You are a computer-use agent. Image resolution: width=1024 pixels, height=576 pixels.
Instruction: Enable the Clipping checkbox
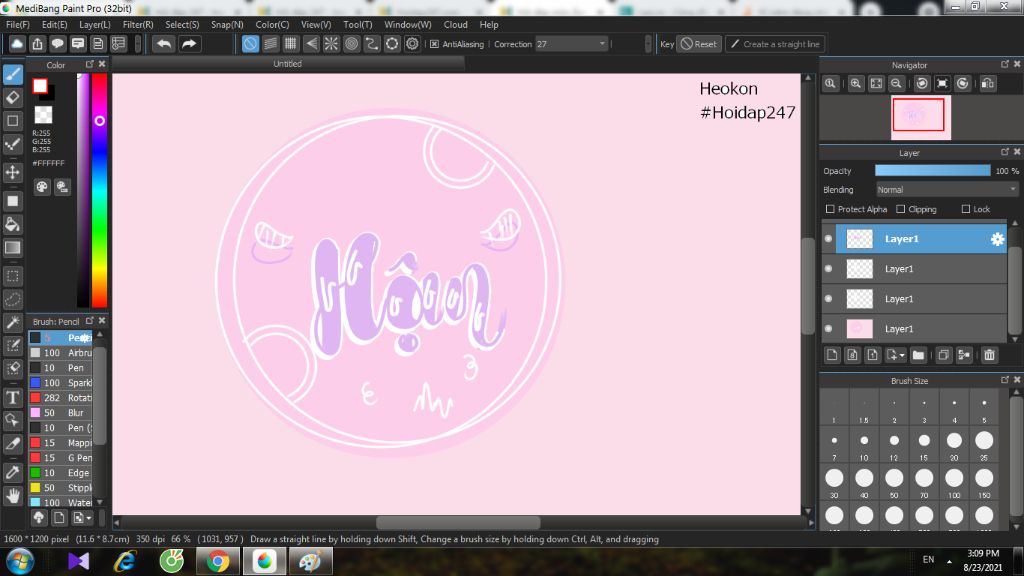(x=901, y=209)
